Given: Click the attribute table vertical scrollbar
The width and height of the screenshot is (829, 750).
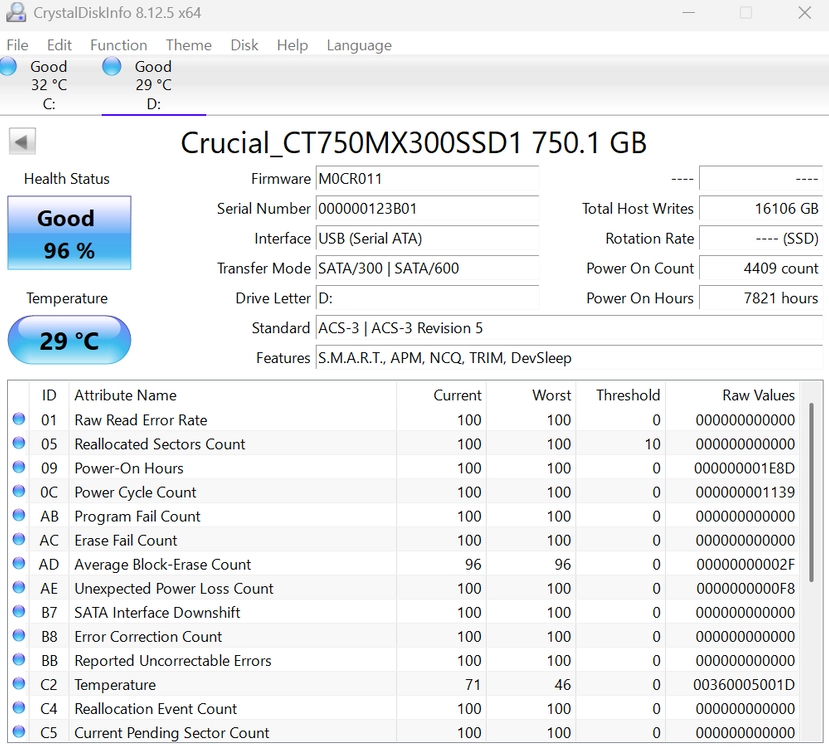Looking at the screenshot, I should [x=811, y=492].
